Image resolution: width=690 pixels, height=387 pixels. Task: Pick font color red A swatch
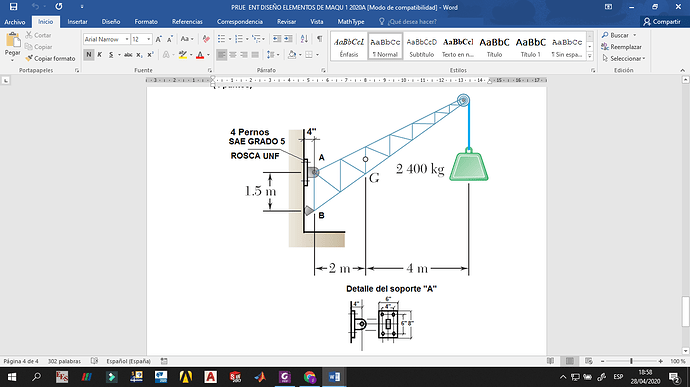click(200, 55)
